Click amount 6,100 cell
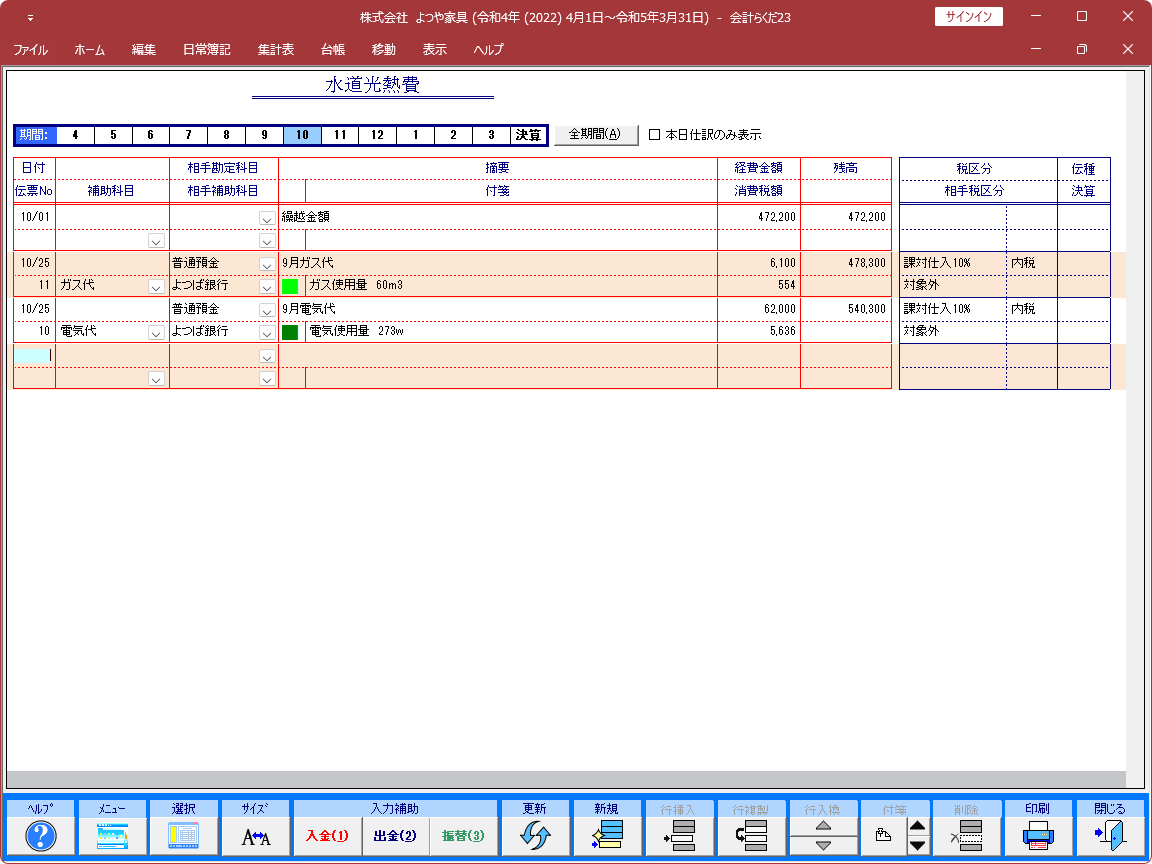 tap(759, 263)
